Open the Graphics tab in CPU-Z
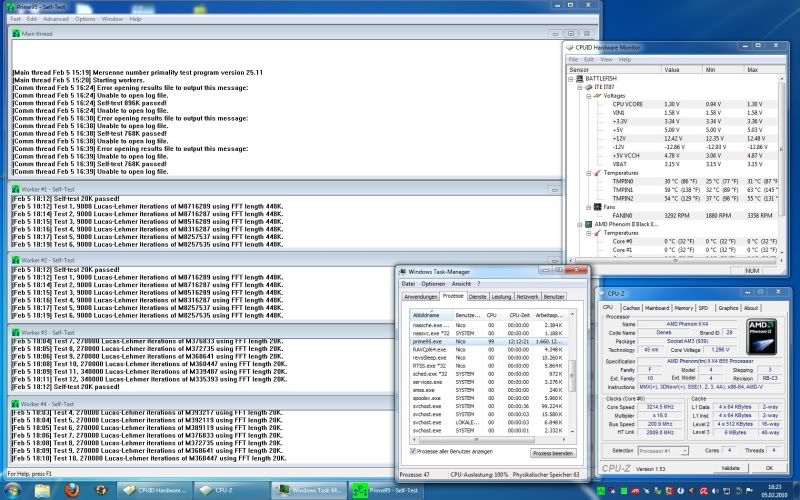The width and height of the screenshot is (800, 500). pyautogui.click(x=728, y=308)
